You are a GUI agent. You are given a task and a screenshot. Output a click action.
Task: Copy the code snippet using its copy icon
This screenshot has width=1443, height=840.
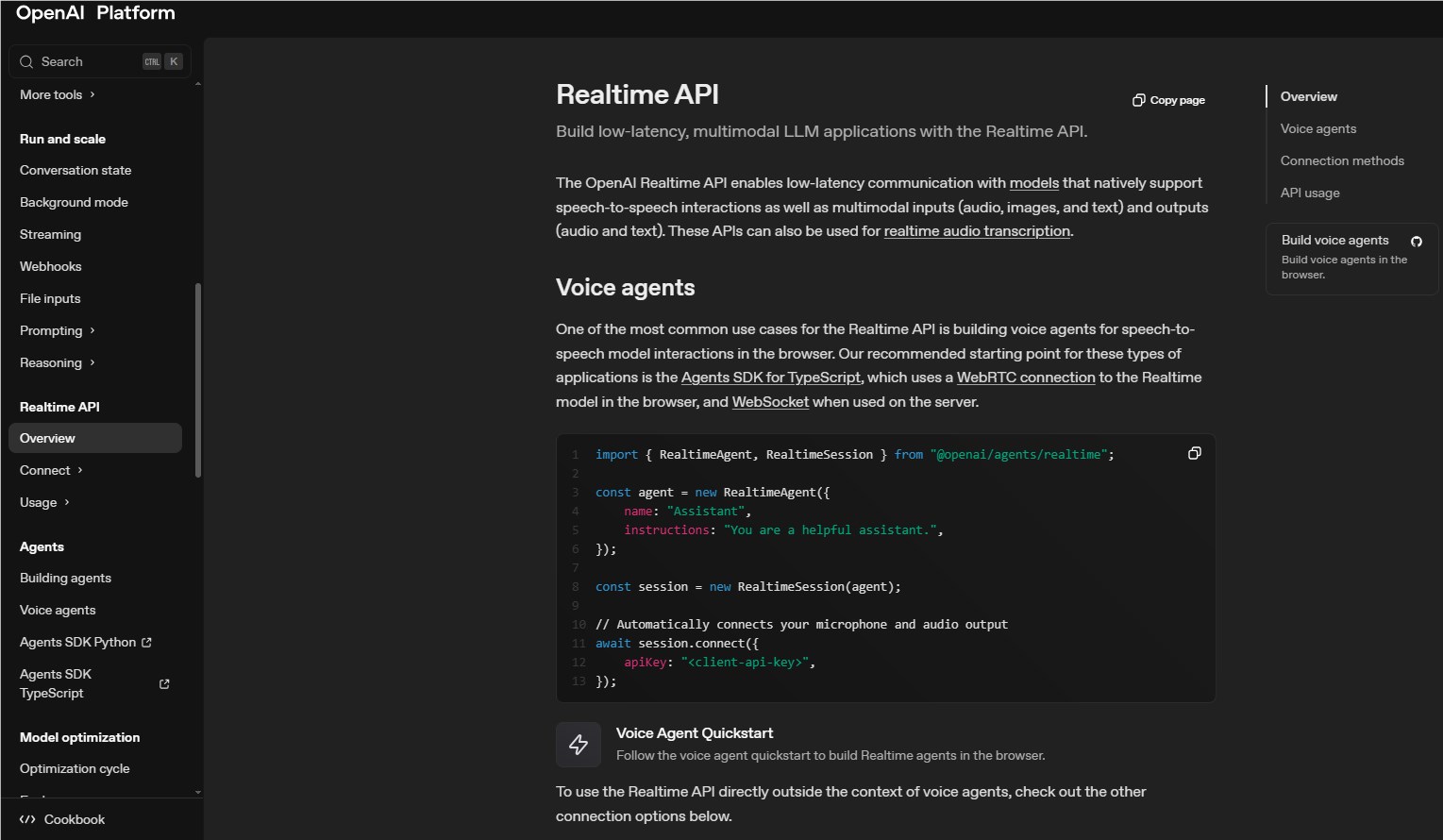point(1194,453)
